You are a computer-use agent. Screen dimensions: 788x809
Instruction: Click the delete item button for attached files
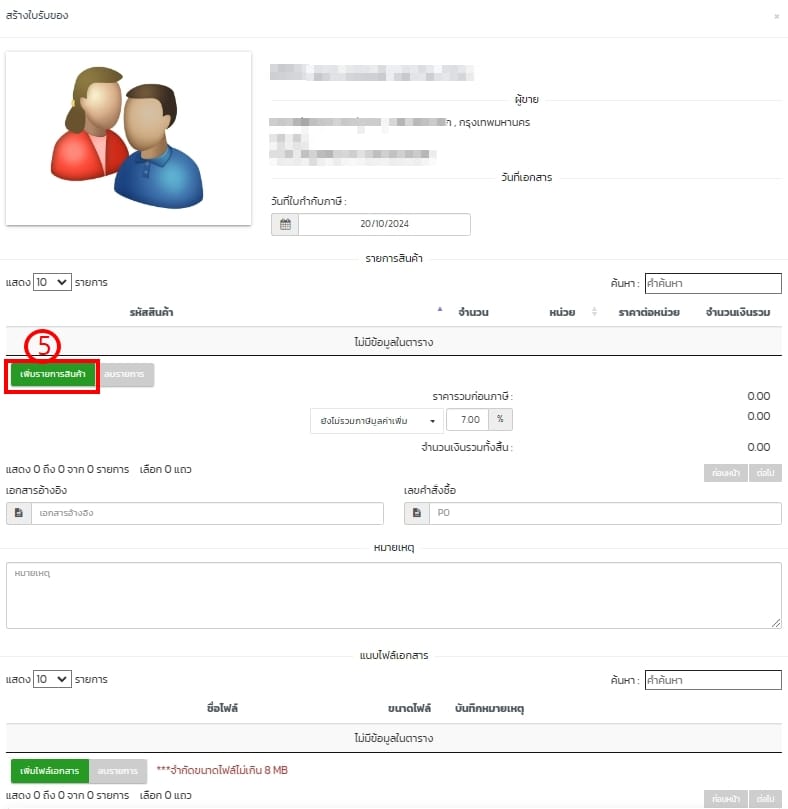pos(118,771)
